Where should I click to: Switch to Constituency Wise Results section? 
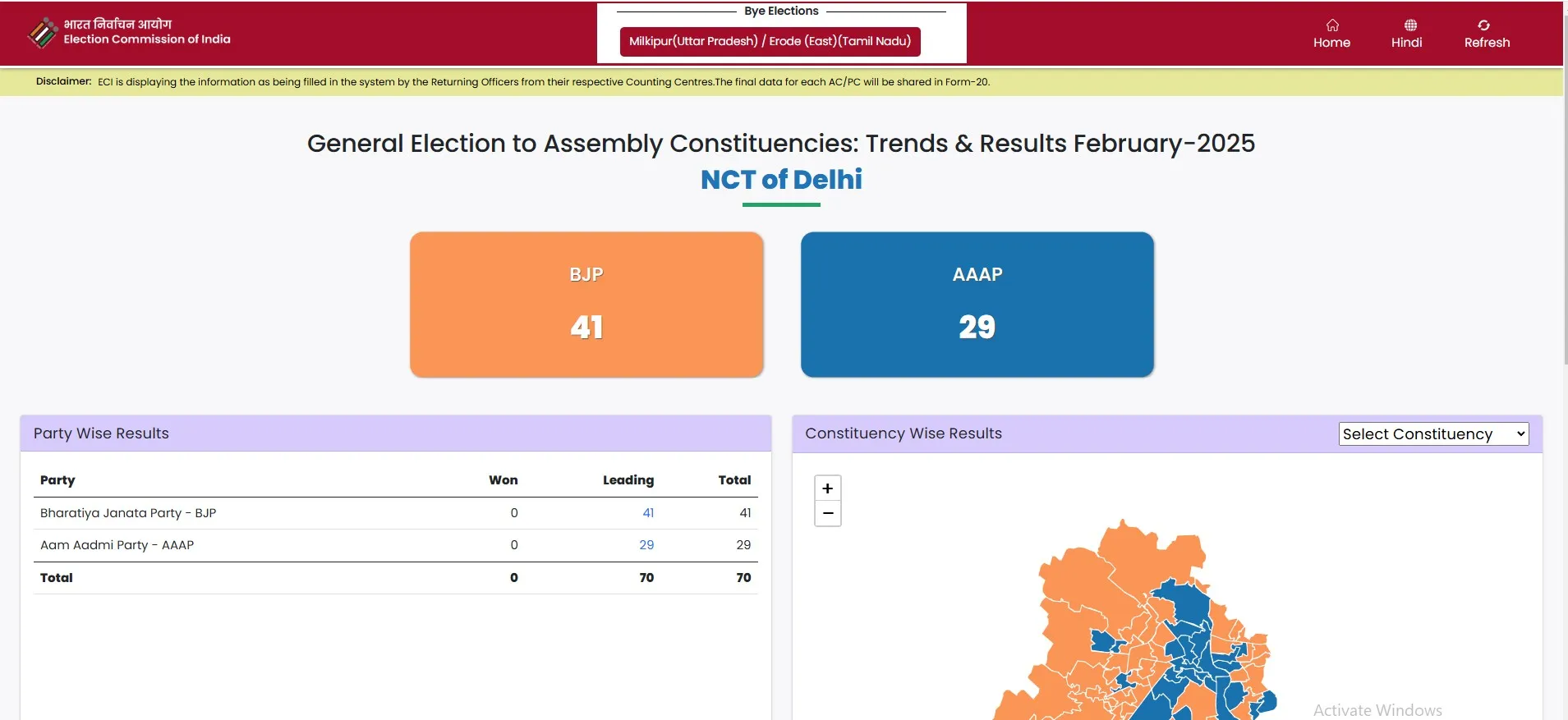point(902,433)
